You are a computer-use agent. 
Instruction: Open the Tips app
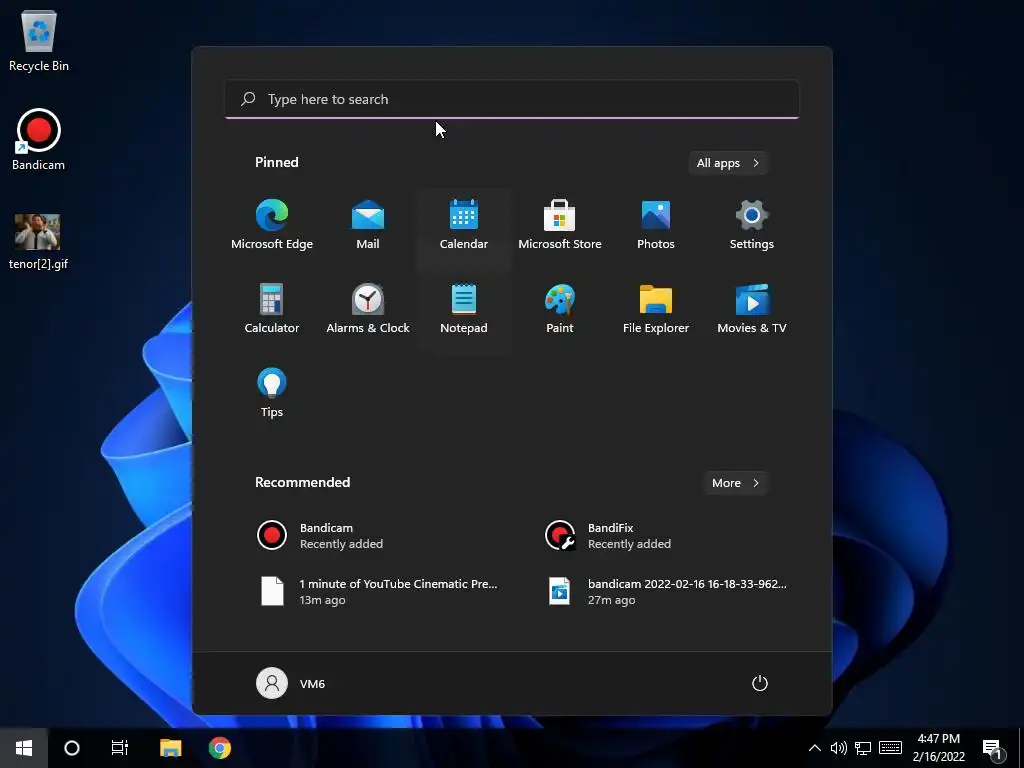[x=272, y=393]
